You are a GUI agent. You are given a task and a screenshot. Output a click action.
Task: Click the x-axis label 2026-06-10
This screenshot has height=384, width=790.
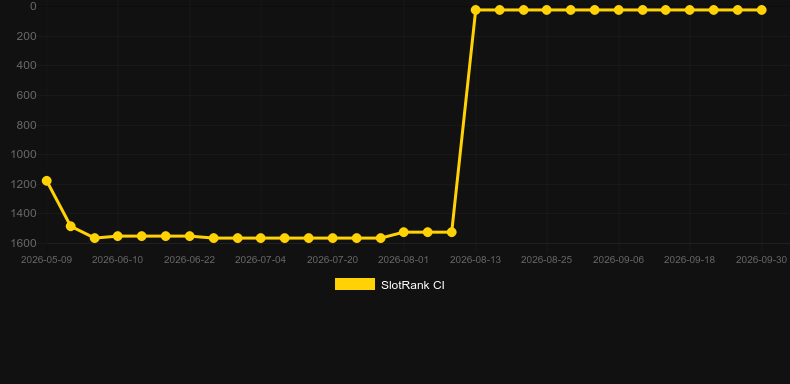tap(118, 260)
